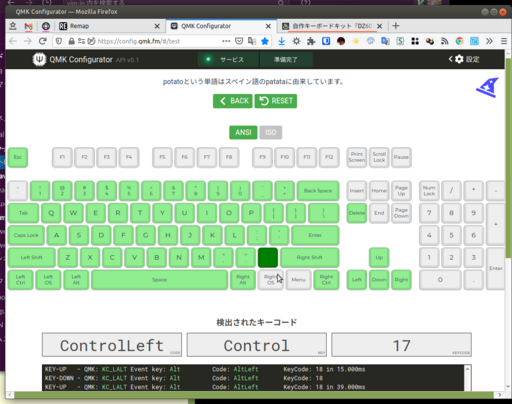Screen dimensions: 512x404
Task: Click the Control key display box
Action: point(257,345)
